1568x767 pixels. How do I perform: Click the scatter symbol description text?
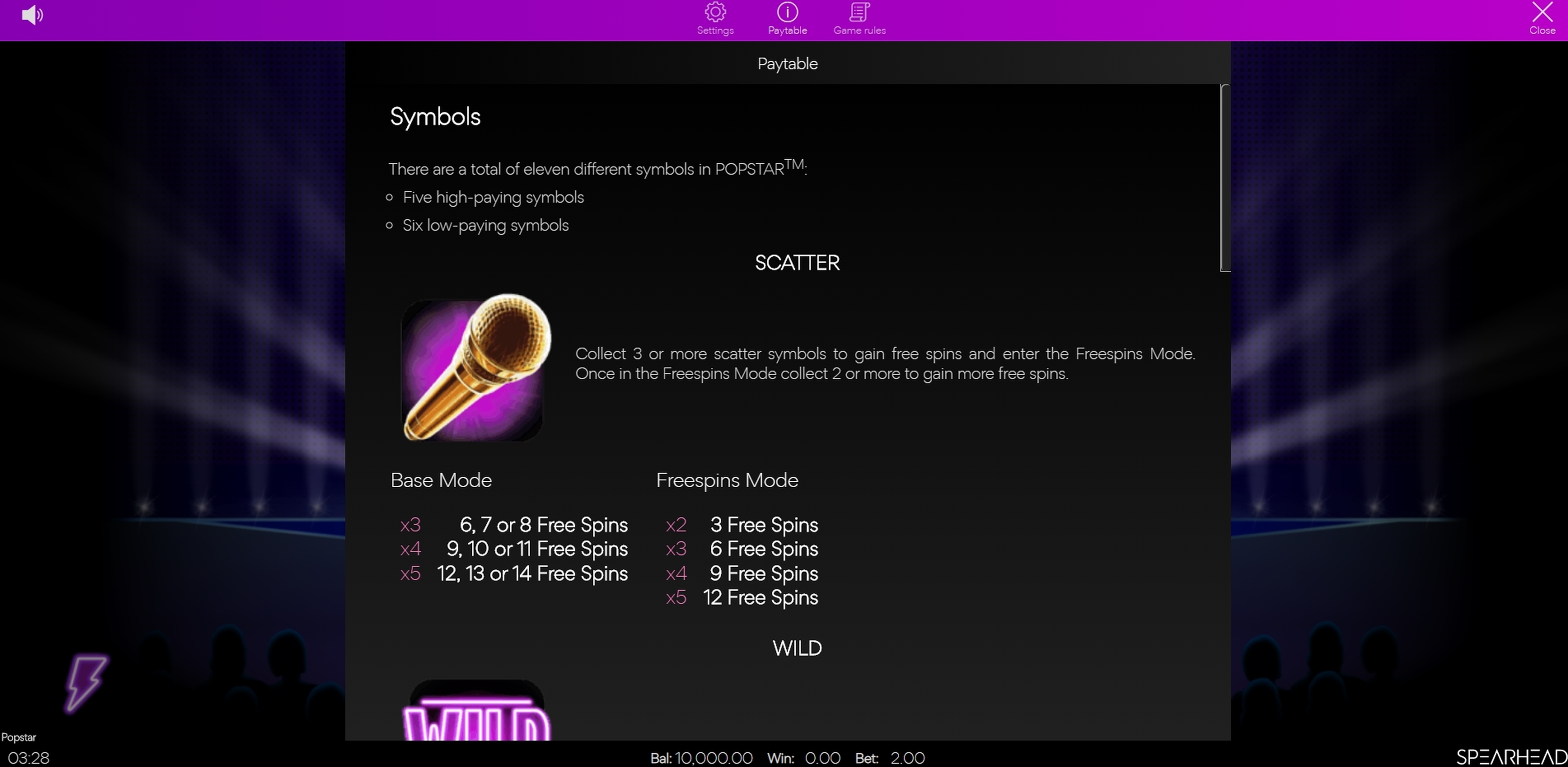[x=885, y=363]
